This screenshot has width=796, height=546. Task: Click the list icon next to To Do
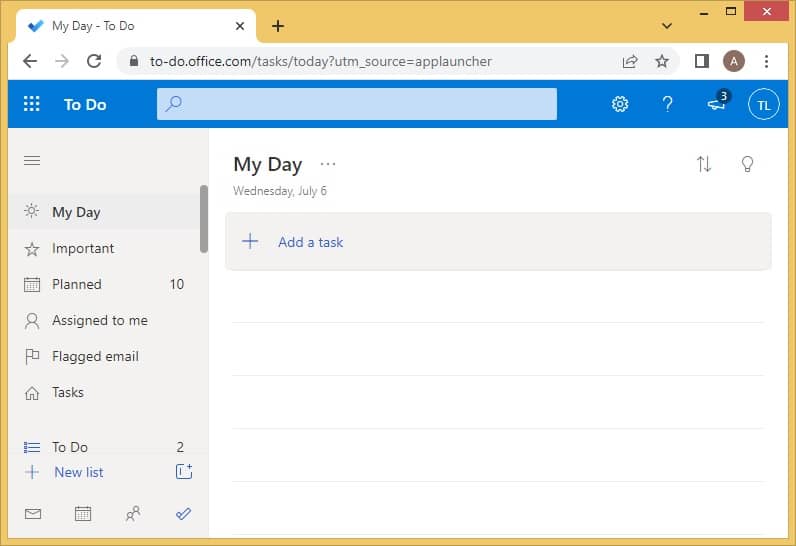pos(32,447)
